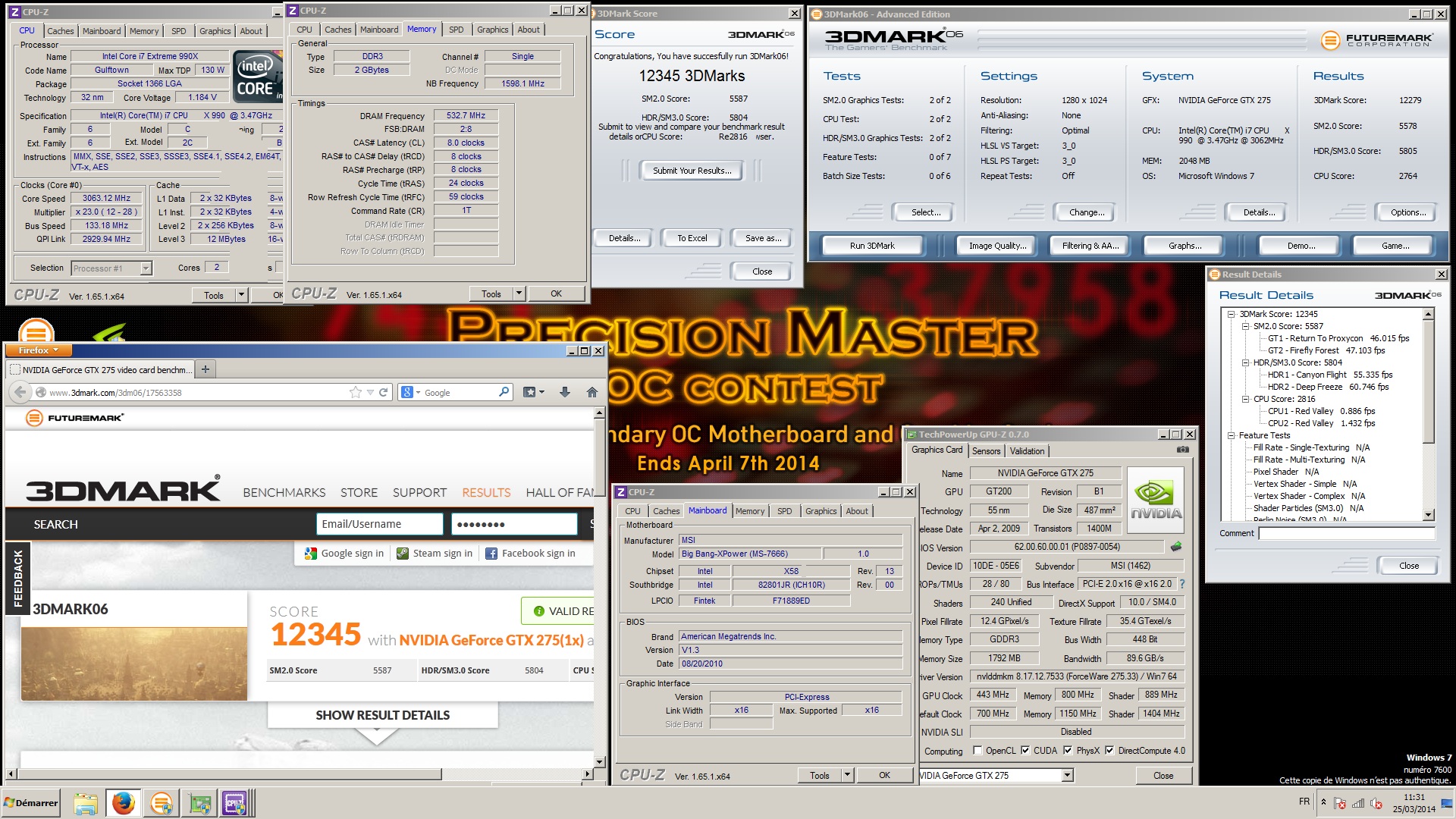
Task: Click the search magnifier in Firefox search box
Action: [x=504, y=392]
